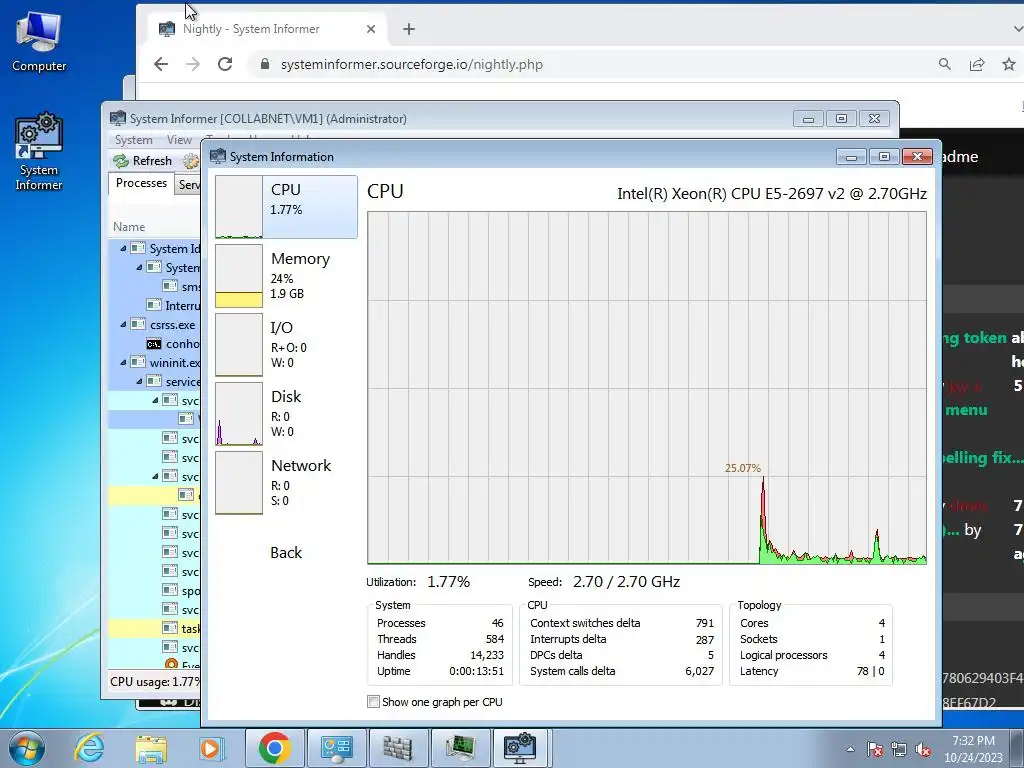Screen dimensions: 1024x768
Task: Switch to the Services tab
Action: 189,185
